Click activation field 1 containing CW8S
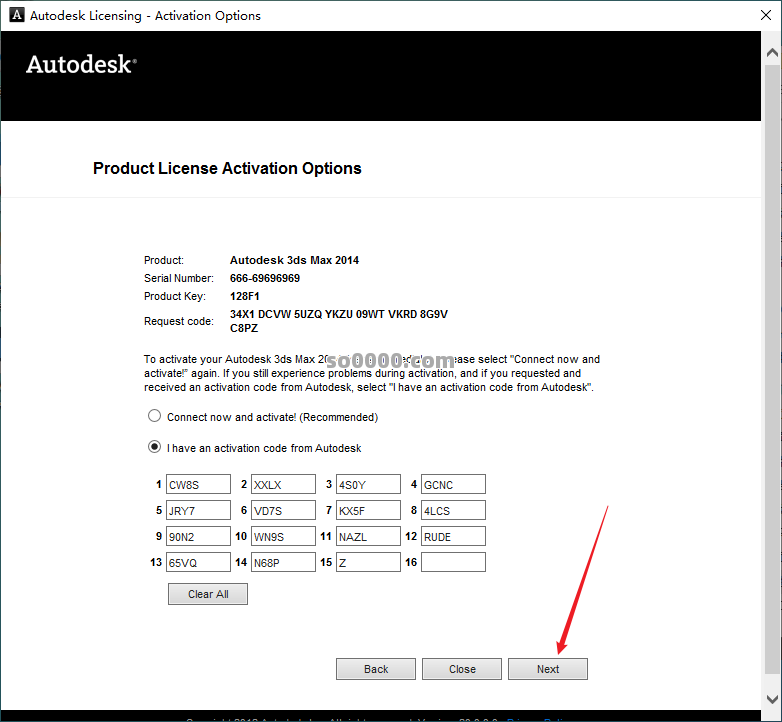This screenshot has width=782, height=722. pyautogui.click(x=198, y=485)
